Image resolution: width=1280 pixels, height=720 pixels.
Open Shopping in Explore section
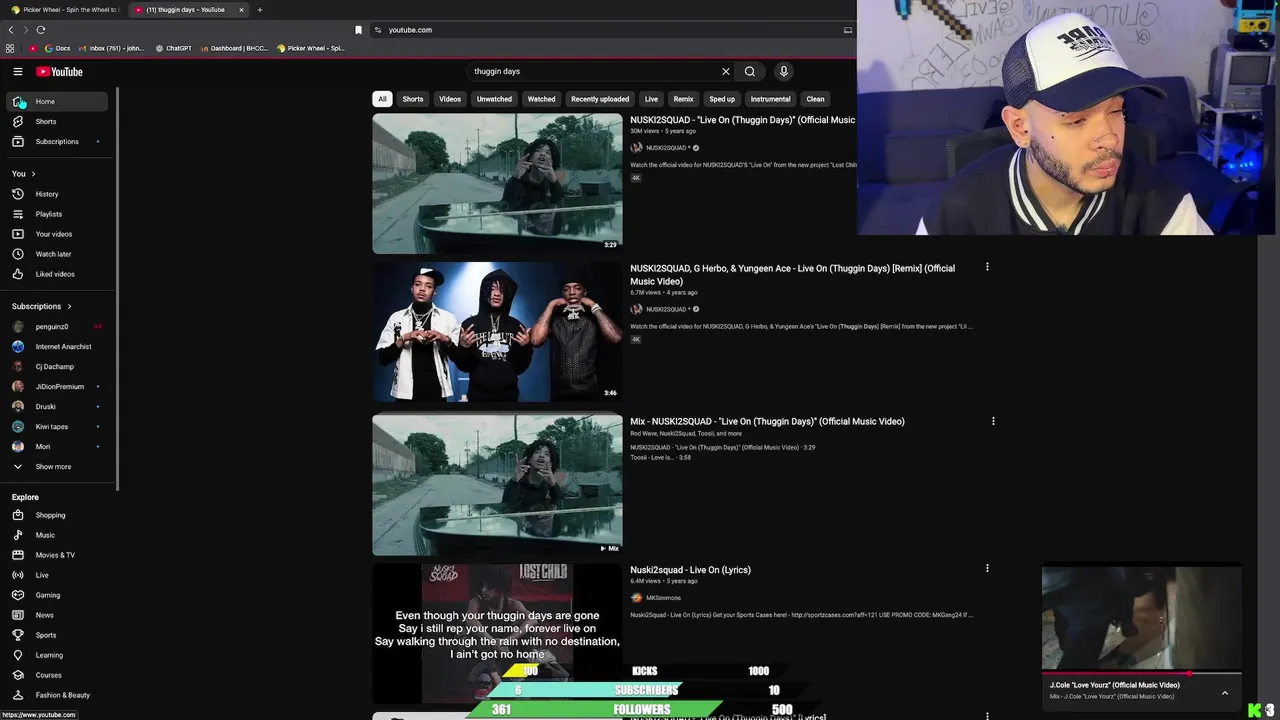58,515
